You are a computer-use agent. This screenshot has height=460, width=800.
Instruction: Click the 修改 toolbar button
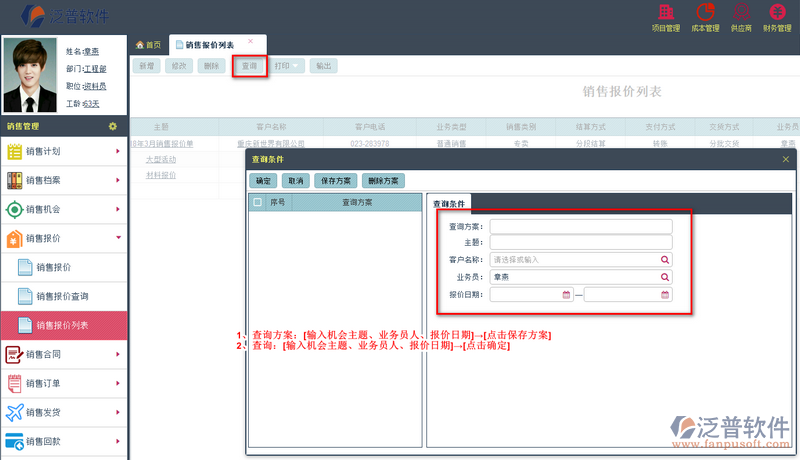[179, 66]
